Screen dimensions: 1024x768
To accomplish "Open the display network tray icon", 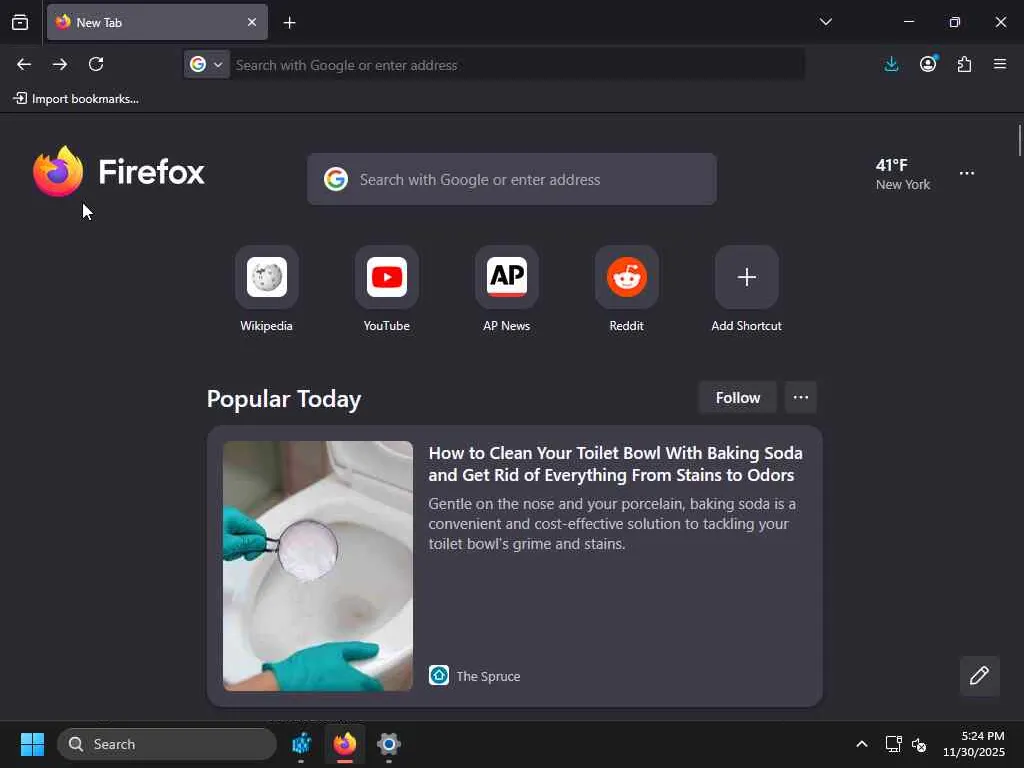I will (893, 744).
